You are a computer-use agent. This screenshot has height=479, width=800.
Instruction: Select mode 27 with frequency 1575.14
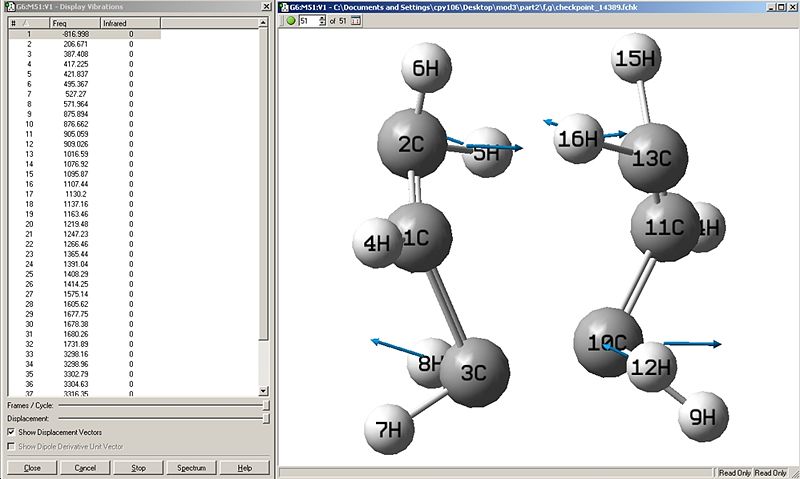pyautogui.click(x=85, y=294)
